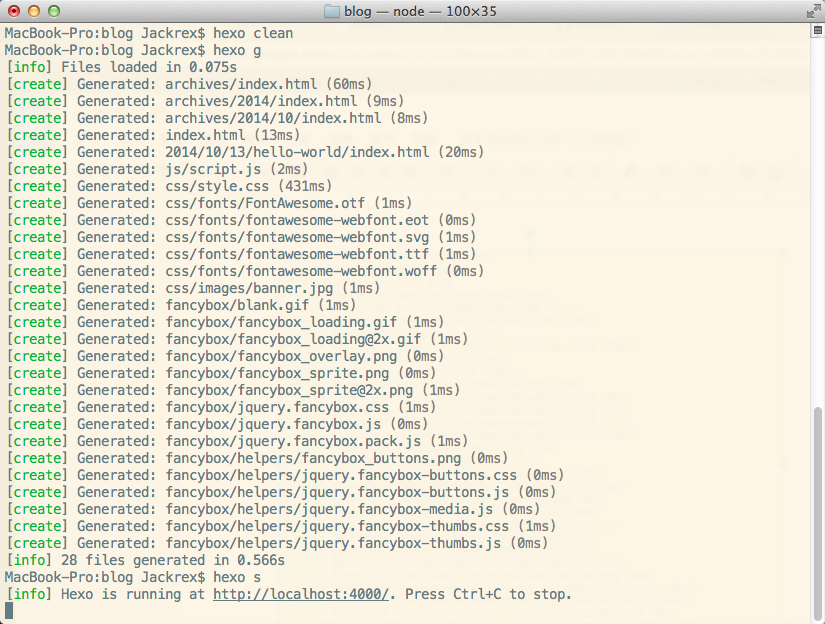Click the yellow minimize window button

pos(34,11)
